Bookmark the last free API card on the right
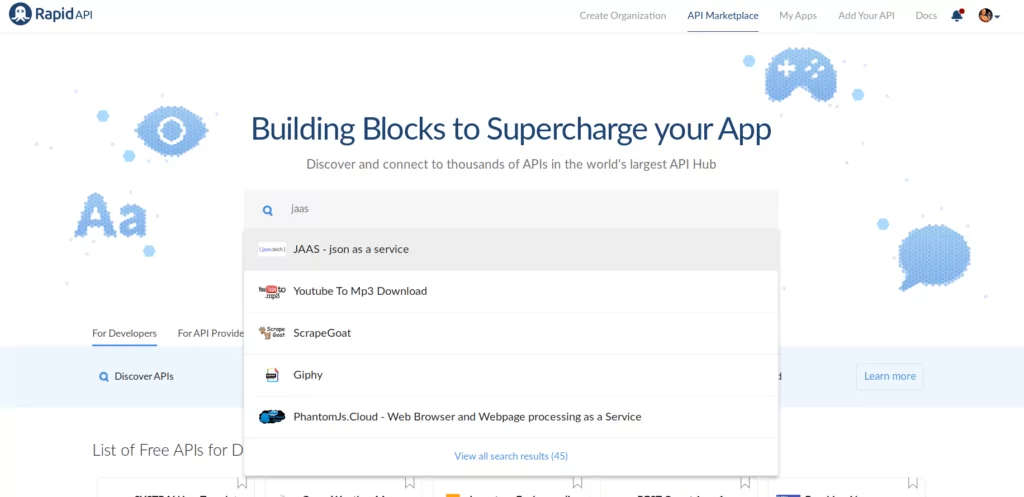The image size is (1024, 497). coord(914,486)
